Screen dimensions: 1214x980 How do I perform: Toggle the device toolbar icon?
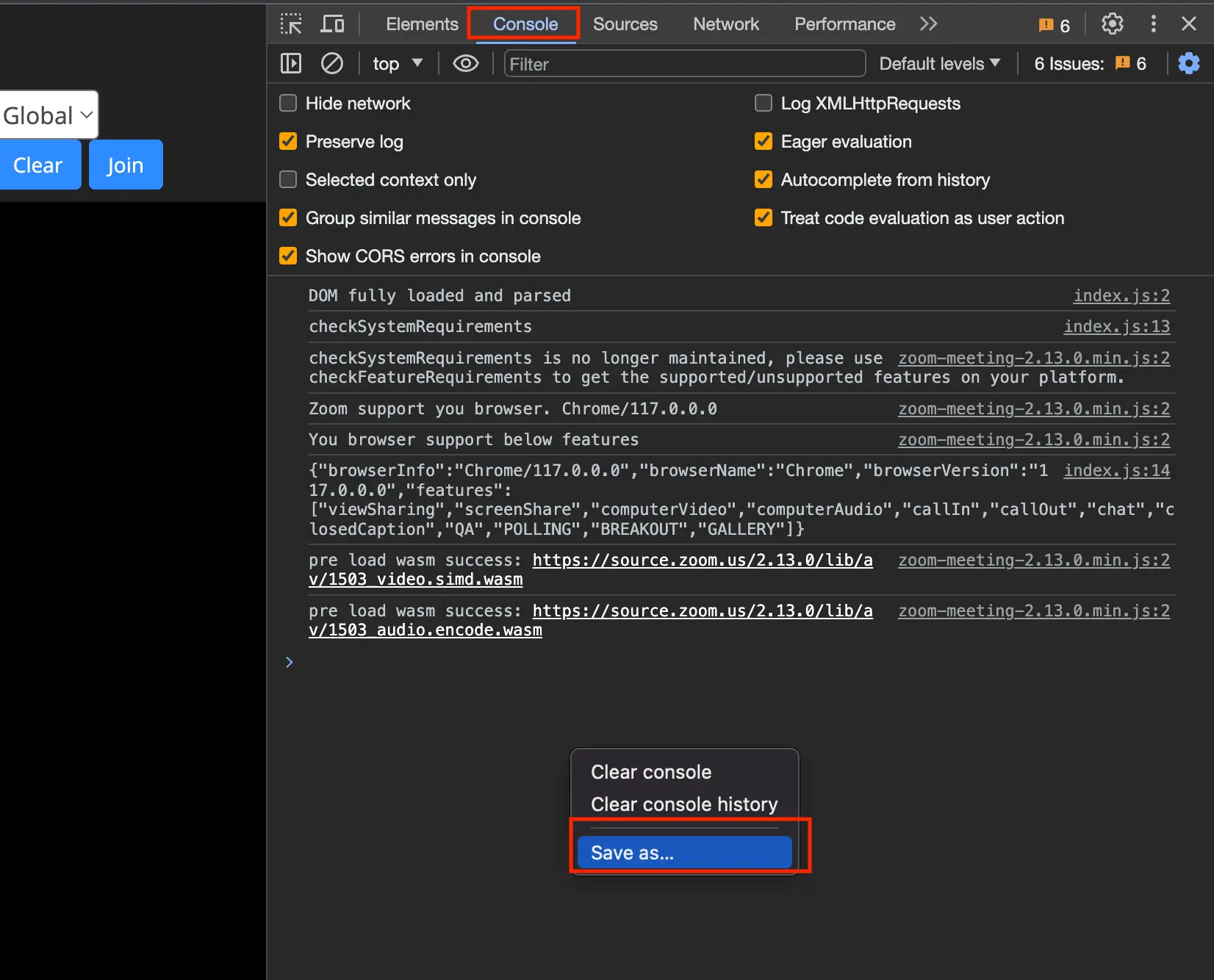click(332, 24)
